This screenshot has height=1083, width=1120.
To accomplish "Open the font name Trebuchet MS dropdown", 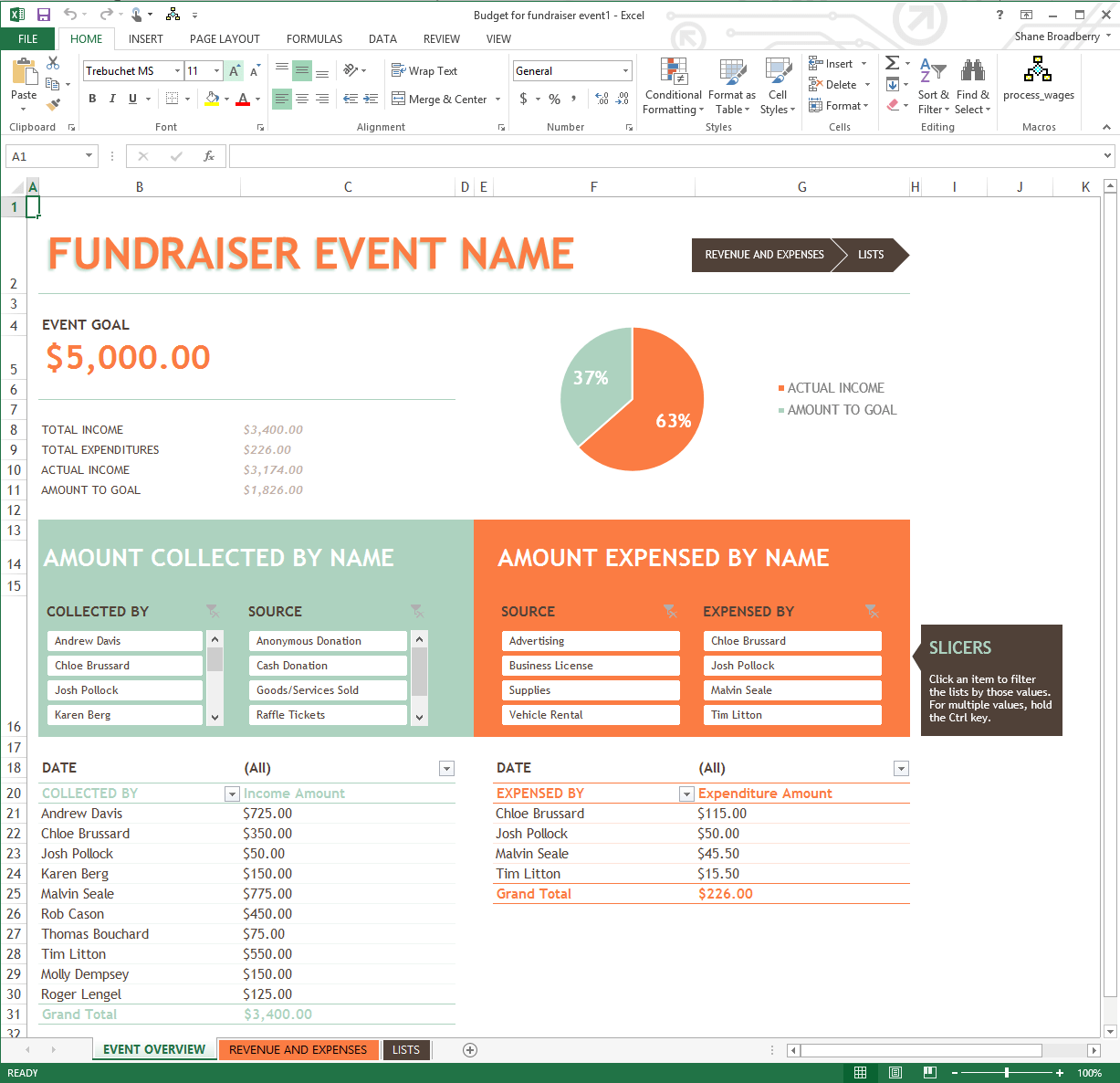I will 177,70.
